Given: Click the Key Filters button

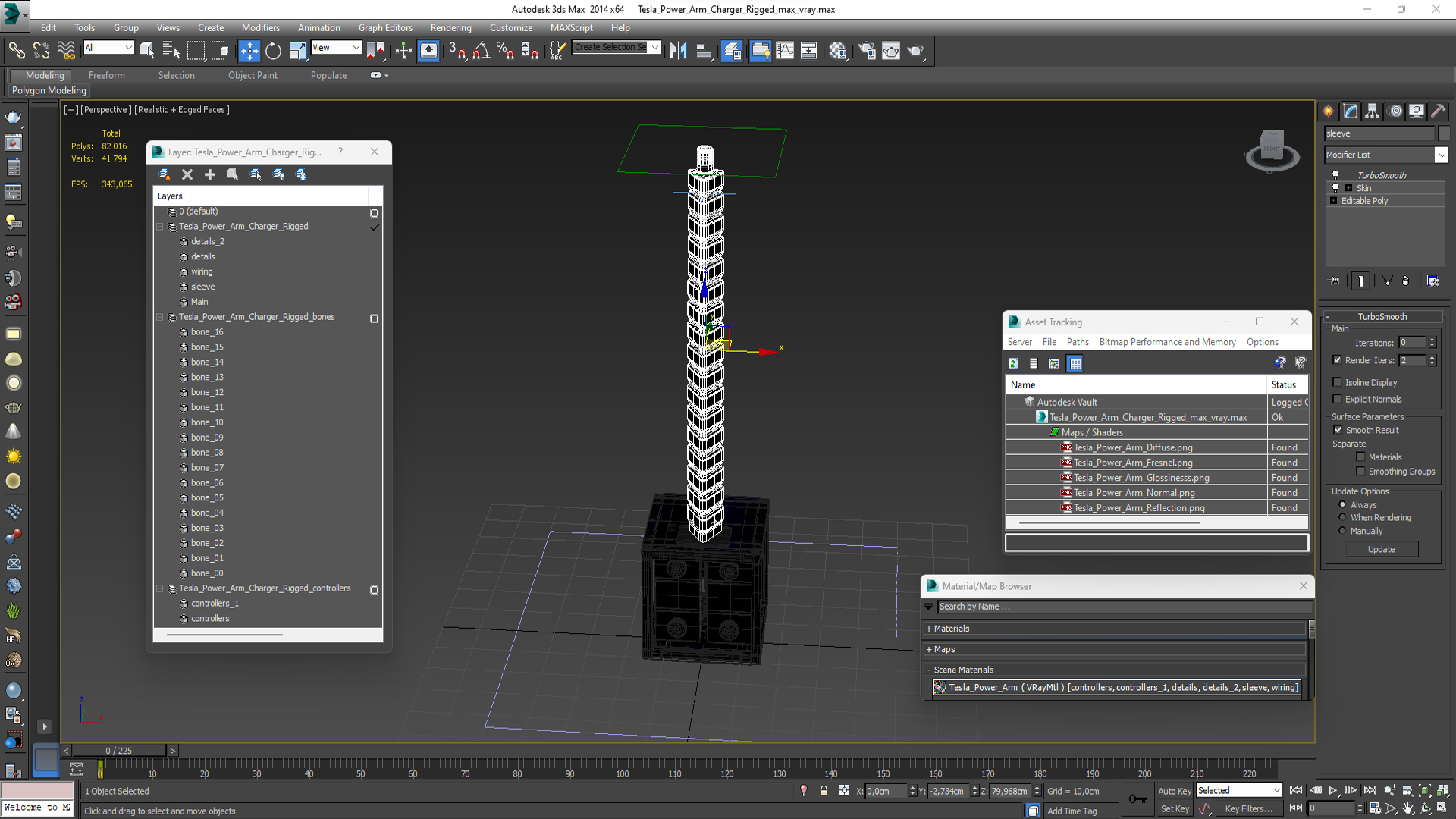Looking at the screenshot, I should point(1248,808).
